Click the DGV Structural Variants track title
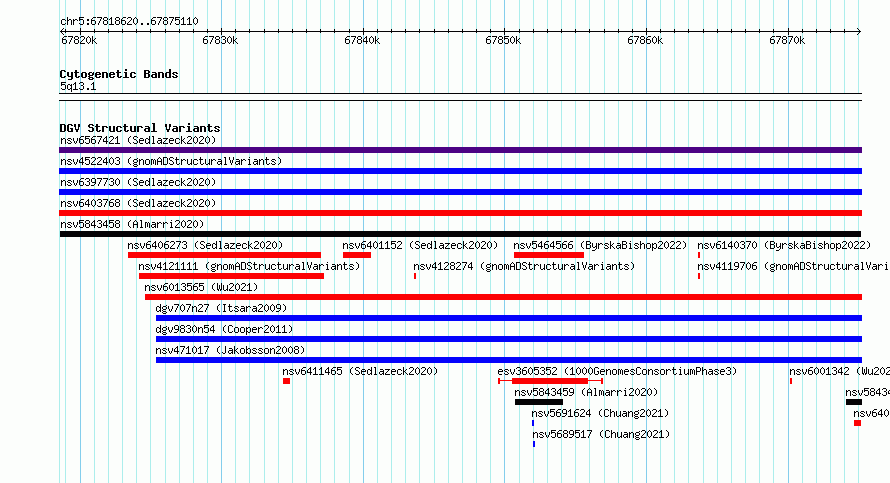The image size is (890, 483). [x=140, y=128]
